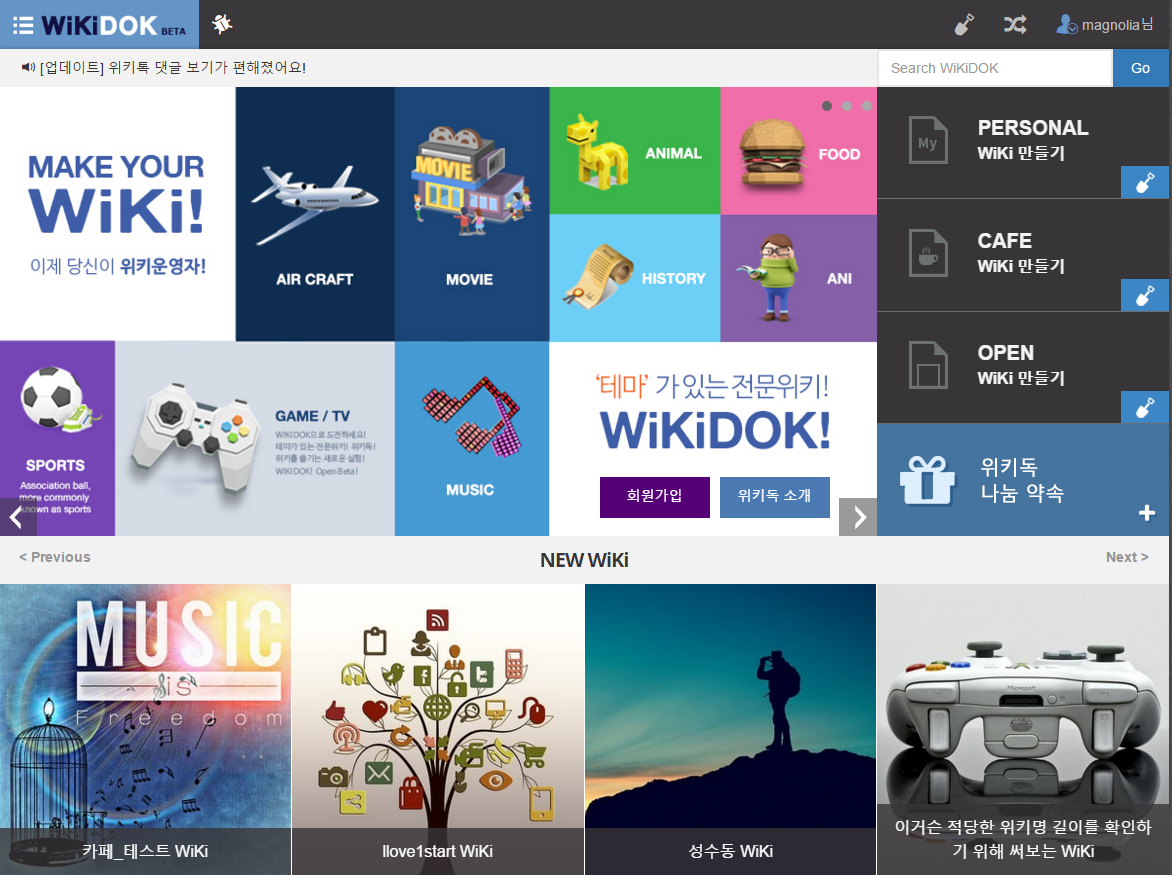
Task: Click the shovel create-wiki icon in the header
Action: 964,25
